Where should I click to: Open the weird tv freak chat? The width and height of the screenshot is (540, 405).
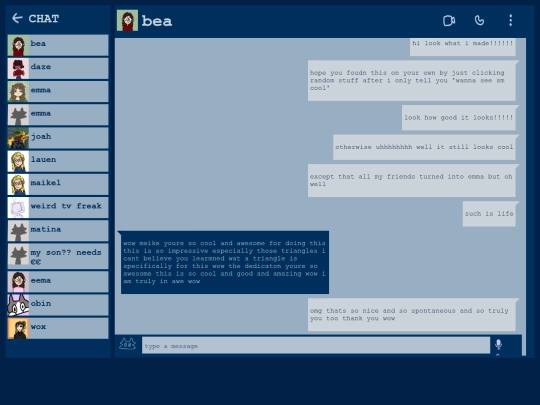pos(58,208)
